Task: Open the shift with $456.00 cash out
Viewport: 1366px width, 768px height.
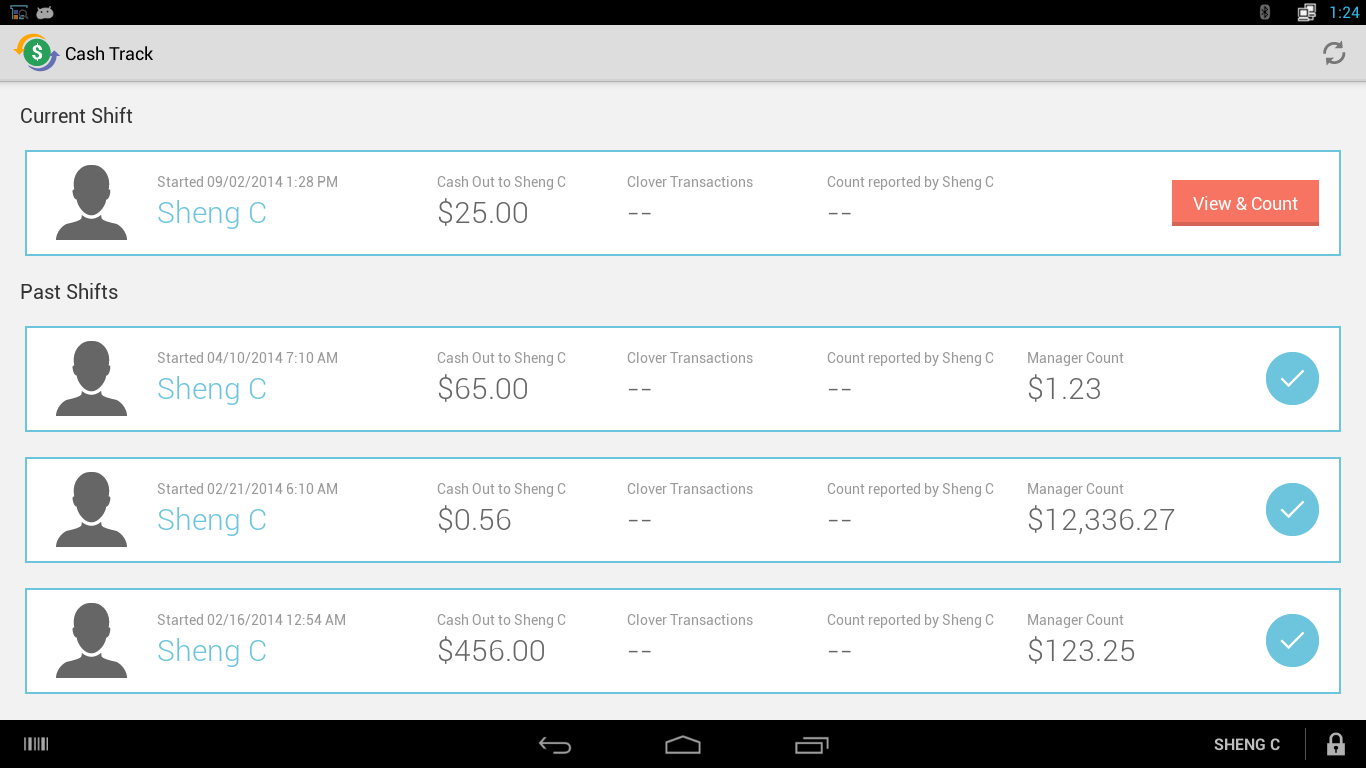Action: (491, 651)
